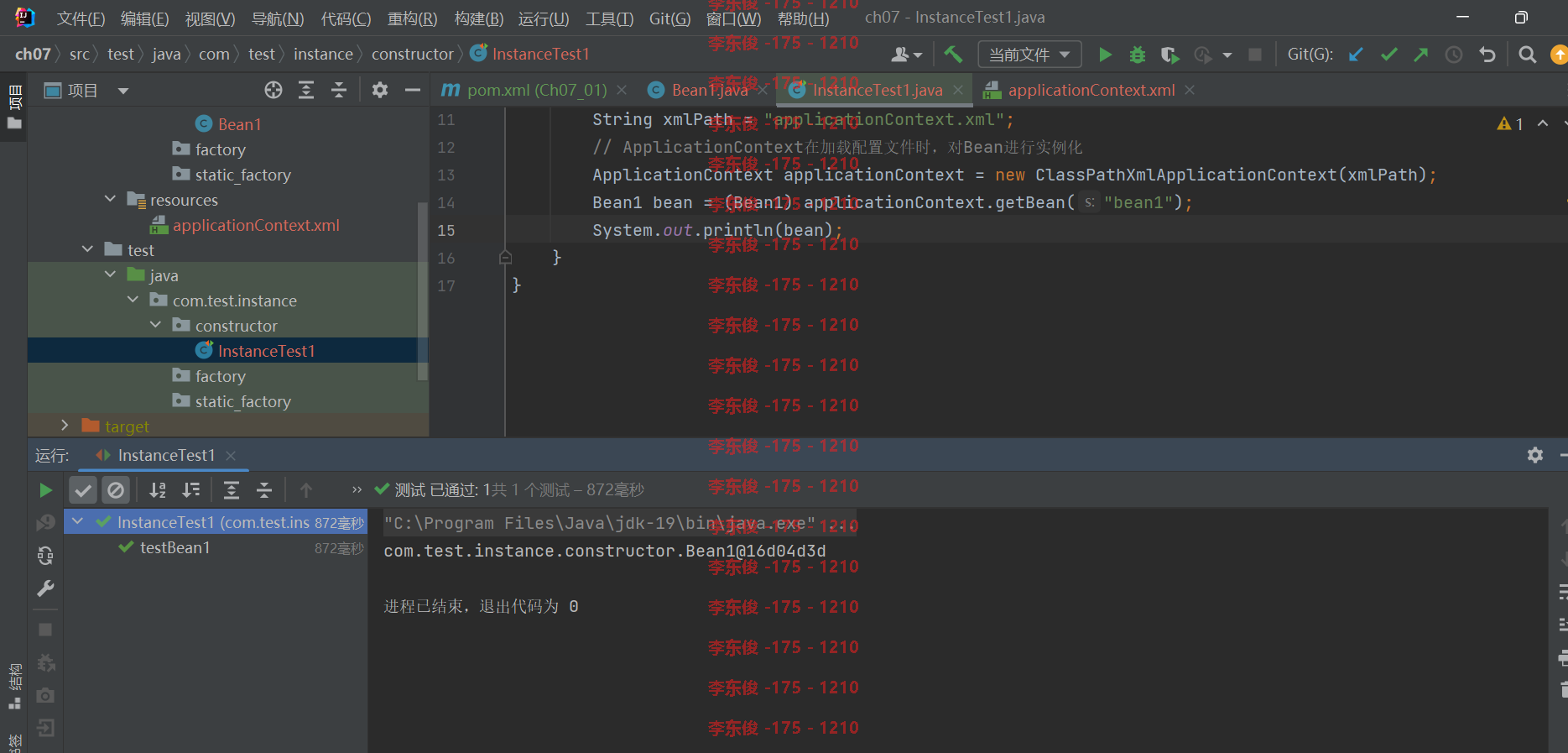
Task: Collapse InstanceTest1 test result node
Action: [x=78, y=522]
